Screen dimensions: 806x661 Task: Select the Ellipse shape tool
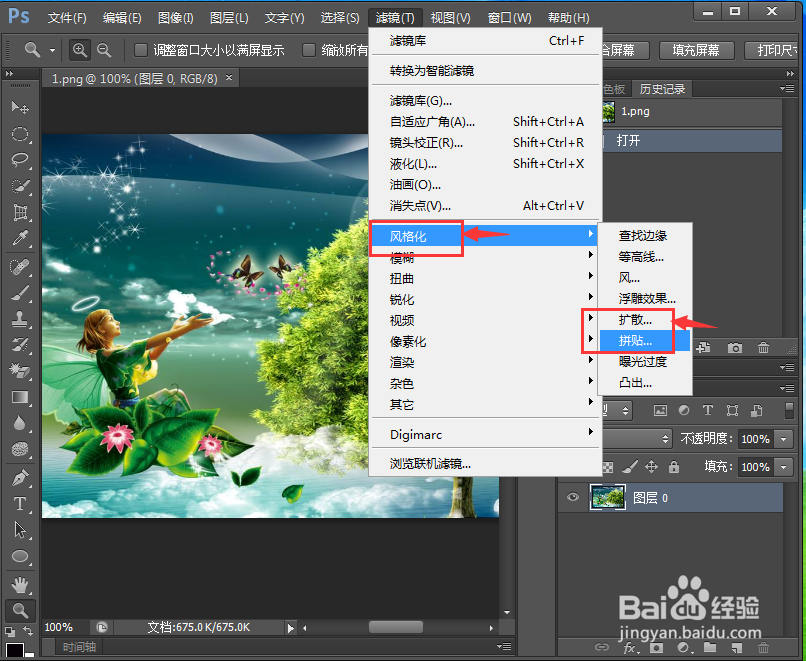click(20, 556)
